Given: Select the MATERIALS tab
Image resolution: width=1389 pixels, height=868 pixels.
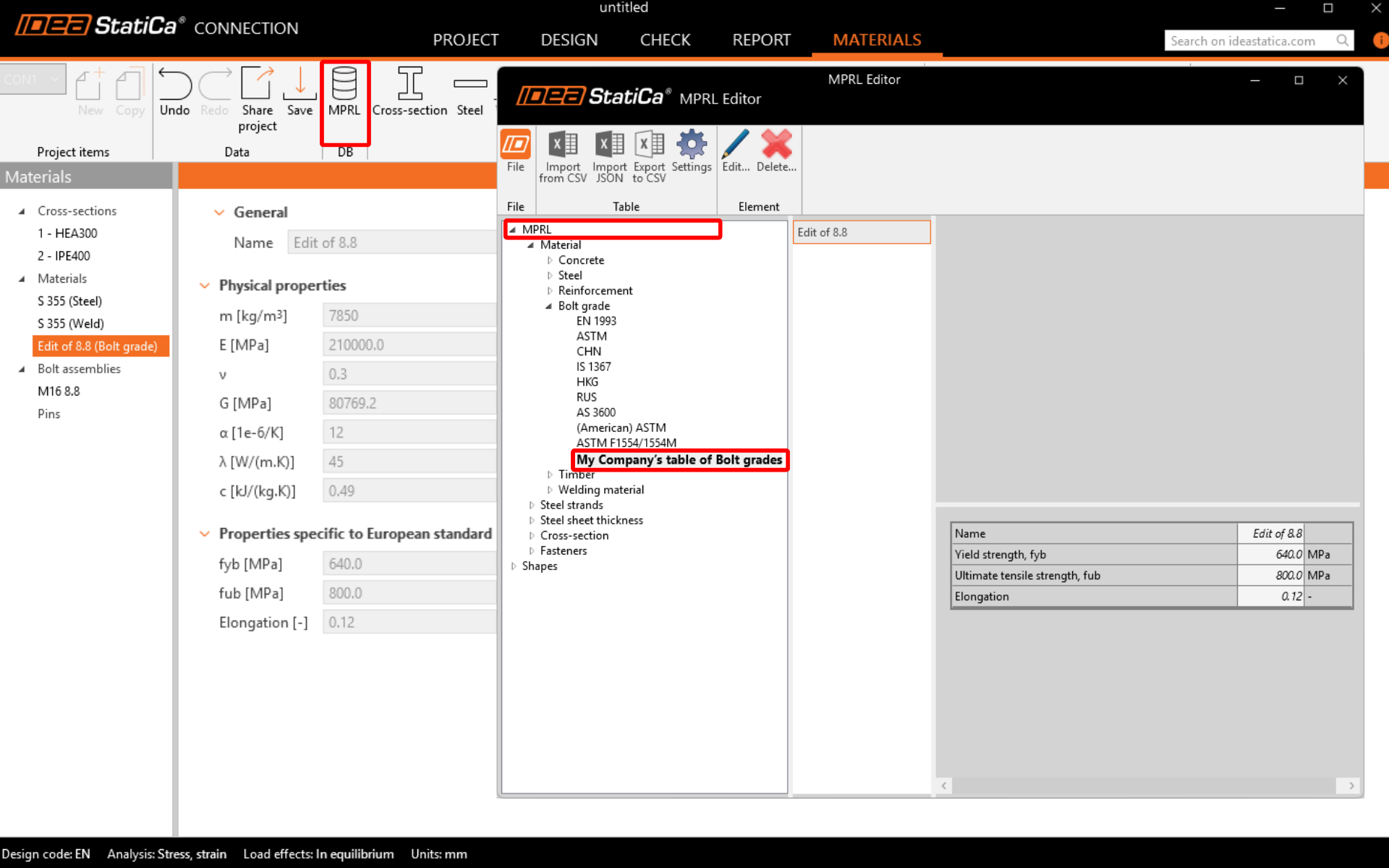Looking at the screenshot, I should click(x=877, y=40).
